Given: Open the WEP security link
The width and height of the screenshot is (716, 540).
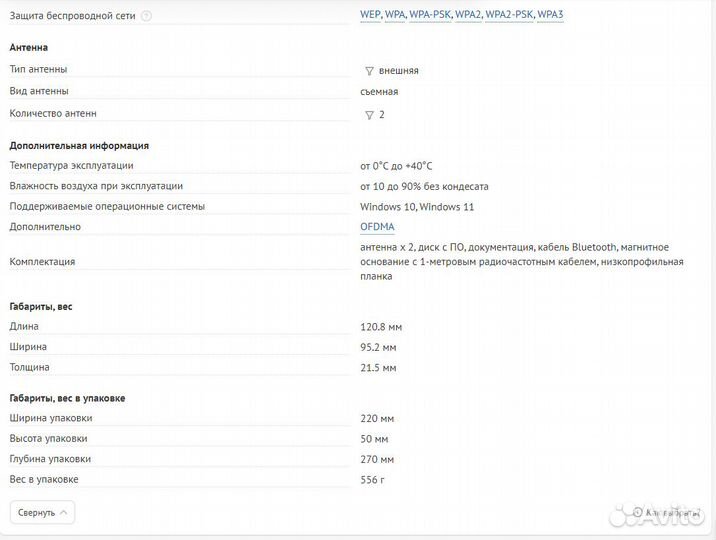Looking at the screenshot, I should [369, 15].
